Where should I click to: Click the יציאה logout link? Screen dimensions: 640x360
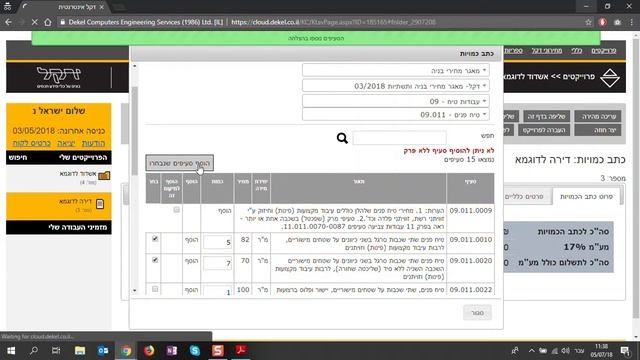coord(66,143)
